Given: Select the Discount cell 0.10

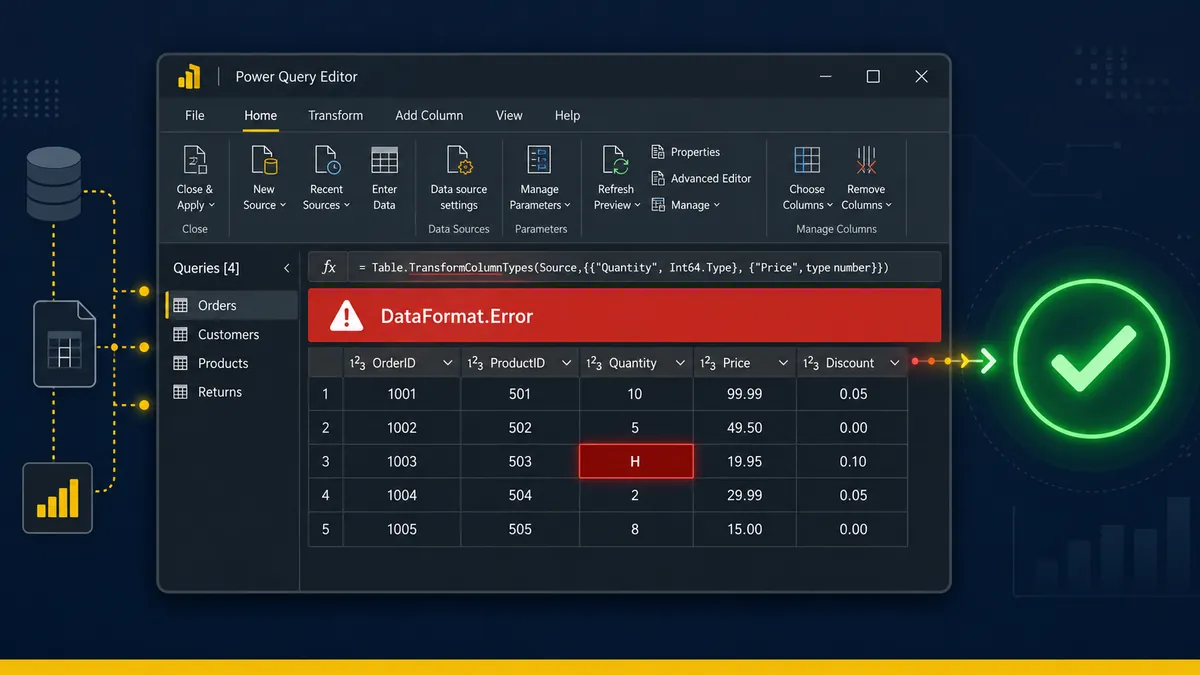Looking at the screenshot, I should [x=853, y=462].
